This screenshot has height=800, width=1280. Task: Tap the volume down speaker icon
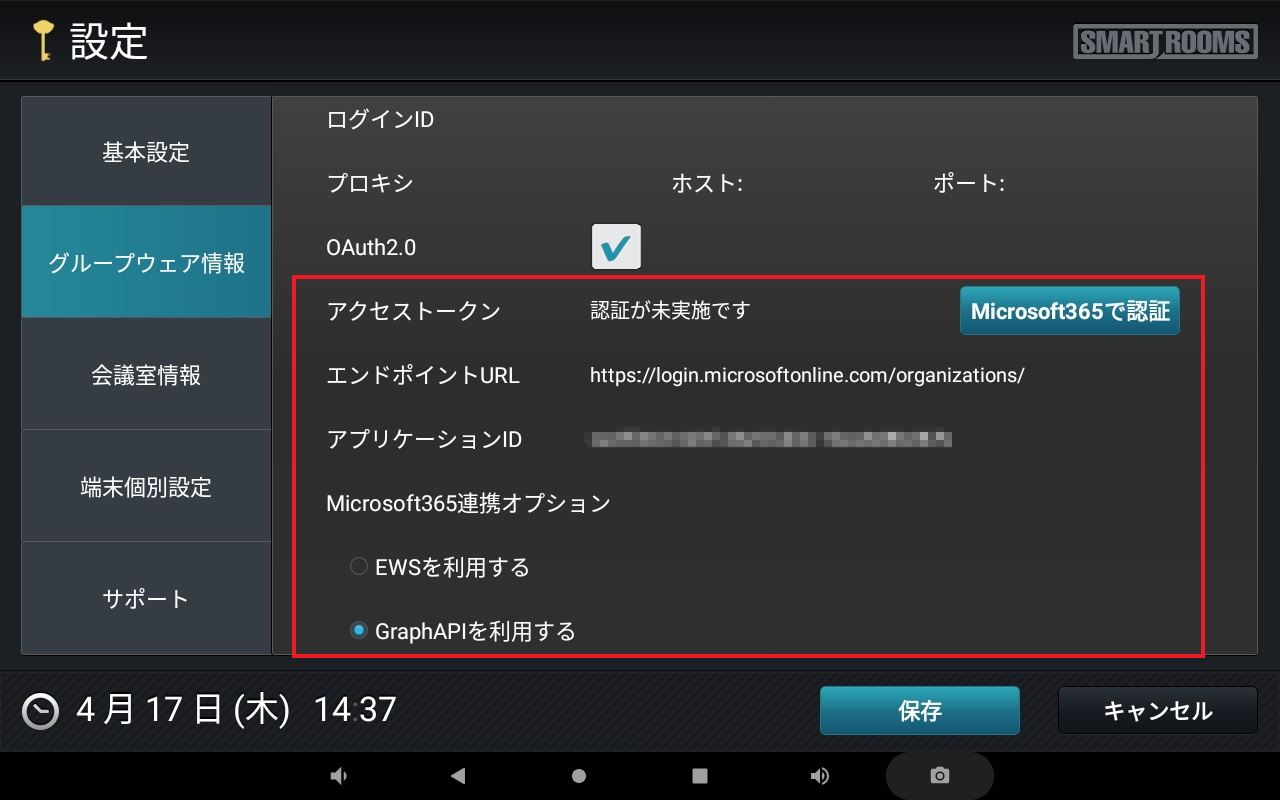(x=339, y=776)
